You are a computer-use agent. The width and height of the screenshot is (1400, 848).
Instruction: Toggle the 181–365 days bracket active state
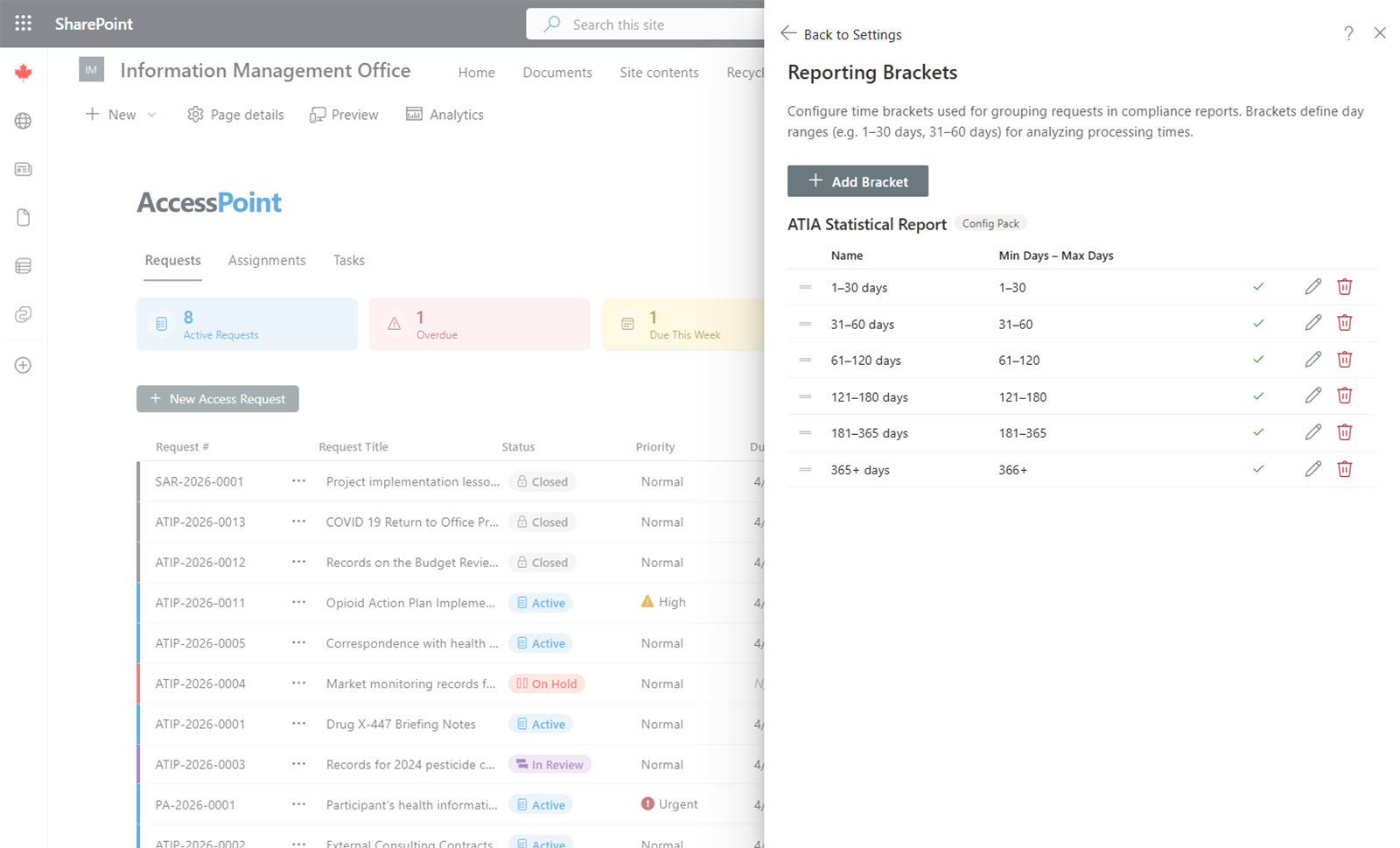coord(1258,431)
